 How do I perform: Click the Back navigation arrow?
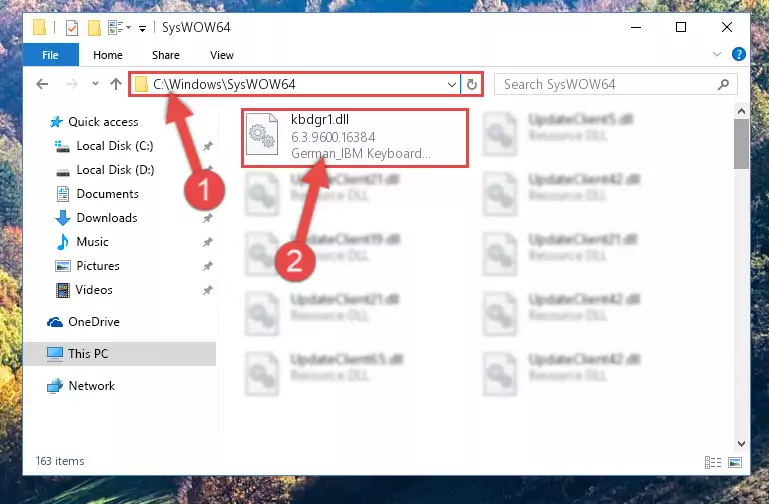click(x=42, y=84)
